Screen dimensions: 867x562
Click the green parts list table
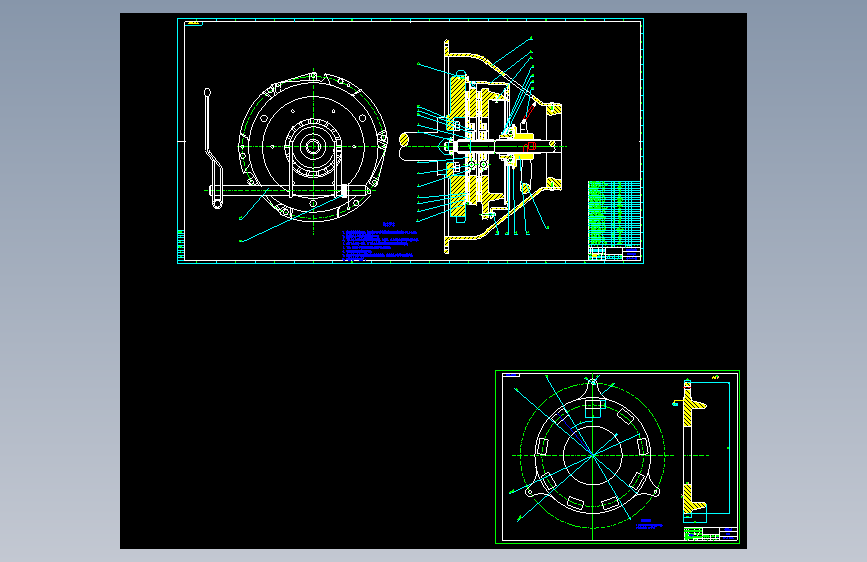click(614, 214)
